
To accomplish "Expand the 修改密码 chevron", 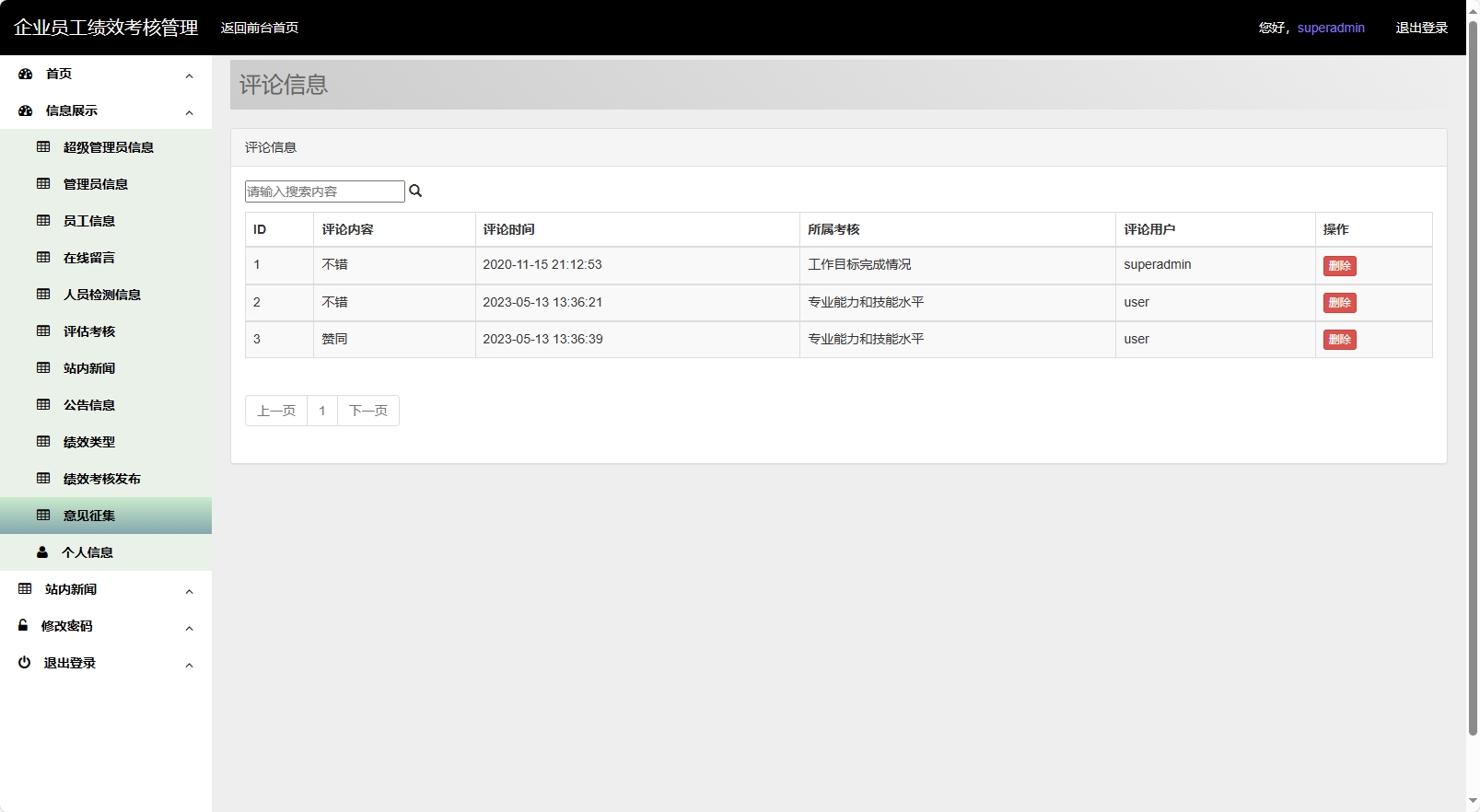I will [189, 628].
